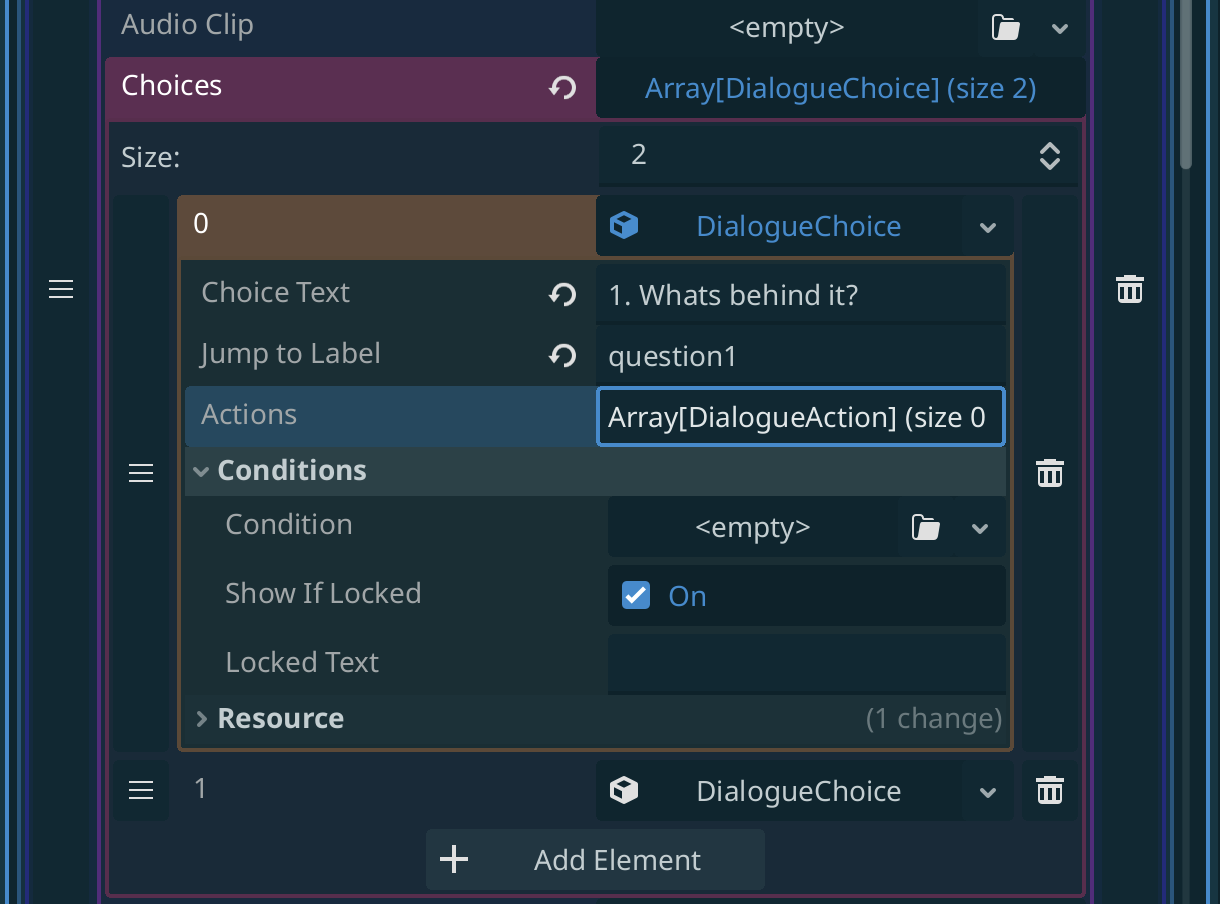Expand the Resource section
Screen dimensions: 1220x904
[x=201, y=718]
